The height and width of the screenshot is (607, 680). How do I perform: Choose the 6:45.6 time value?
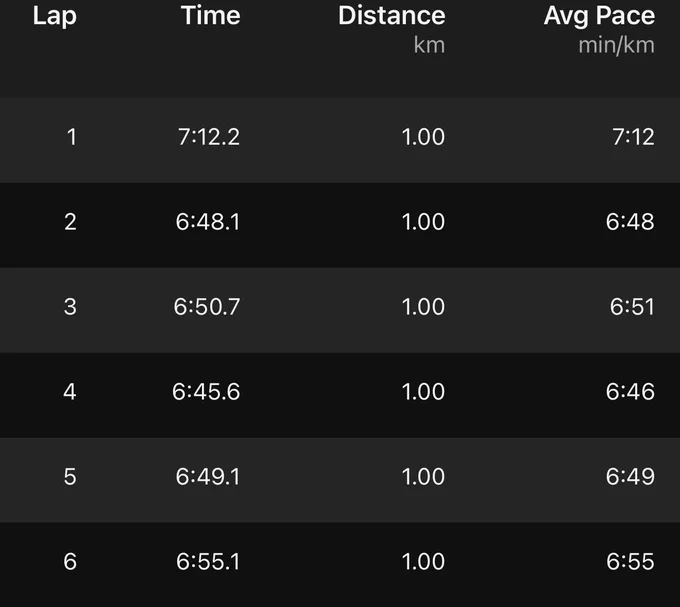click(206, 392)
